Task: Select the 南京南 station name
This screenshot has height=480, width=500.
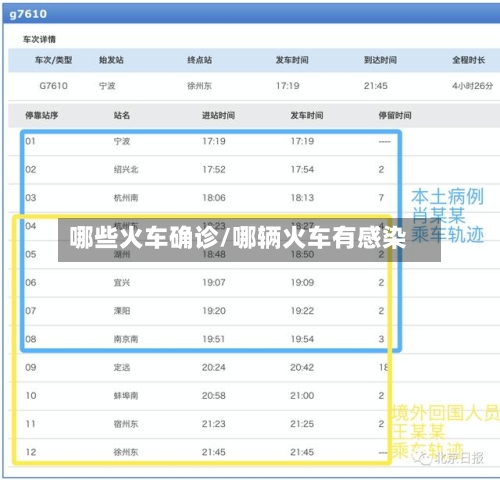Action: coord(126,339)
